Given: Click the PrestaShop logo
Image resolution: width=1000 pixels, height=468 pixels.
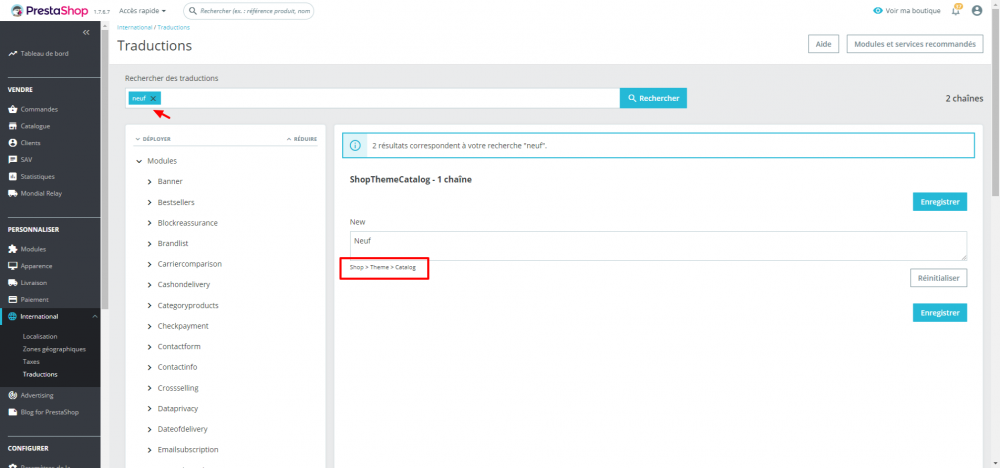Looking at the screenshot, I should pos(50,11).
